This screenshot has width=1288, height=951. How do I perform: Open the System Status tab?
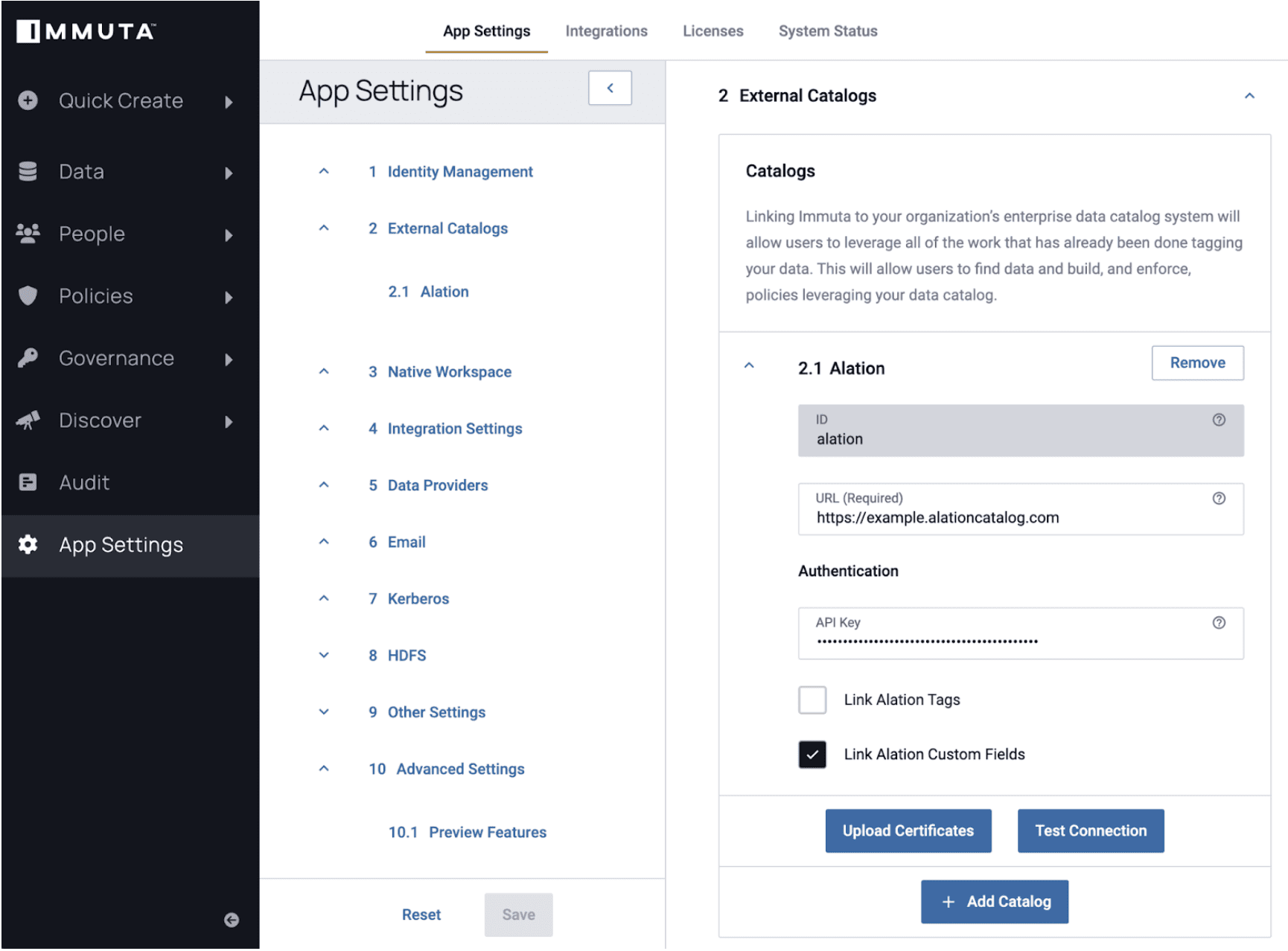(828, 31)
